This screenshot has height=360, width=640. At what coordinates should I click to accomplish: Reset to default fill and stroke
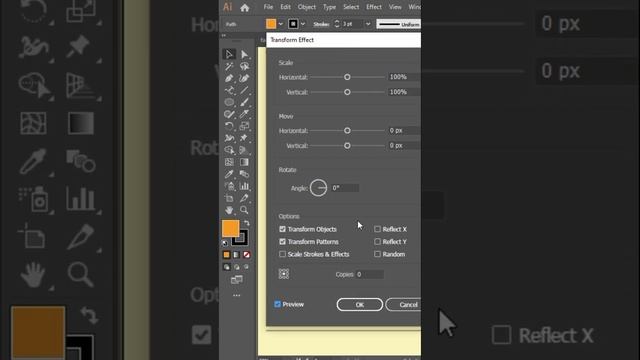225,243
